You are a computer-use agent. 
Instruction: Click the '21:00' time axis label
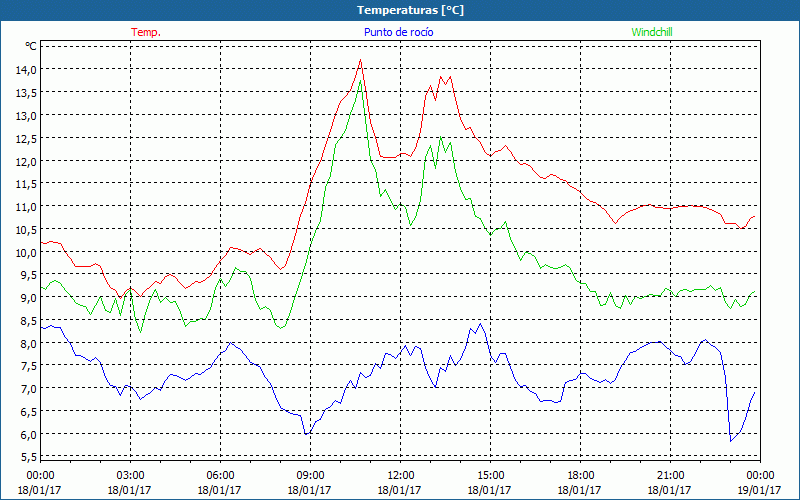point(670,476)
